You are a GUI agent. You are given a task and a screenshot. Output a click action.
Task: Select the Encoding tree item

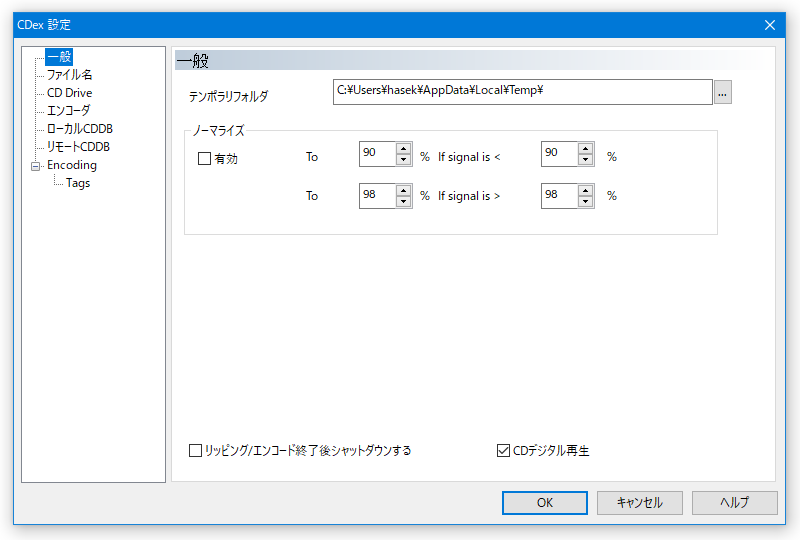[x=72, y=165]
